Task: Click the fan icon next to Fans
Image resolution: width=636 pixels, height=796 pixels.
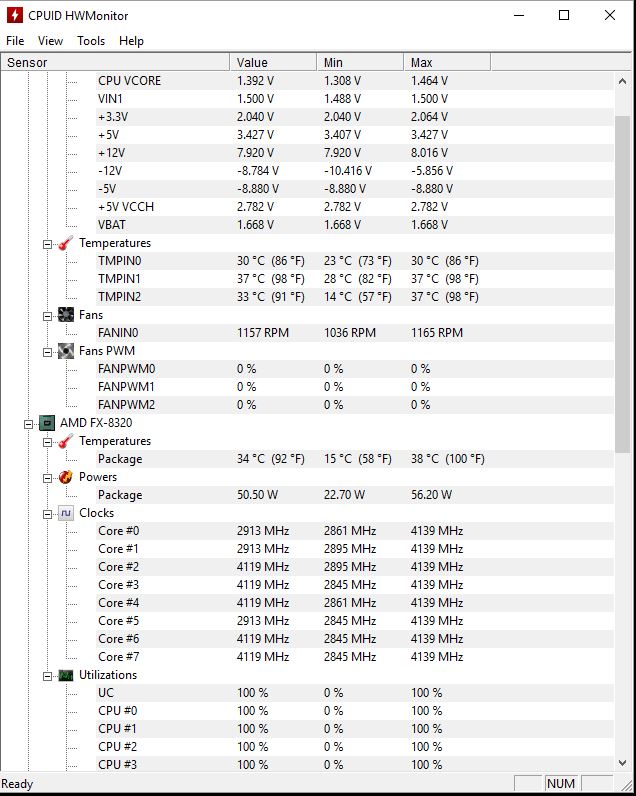Action: [x=66, y=315]
